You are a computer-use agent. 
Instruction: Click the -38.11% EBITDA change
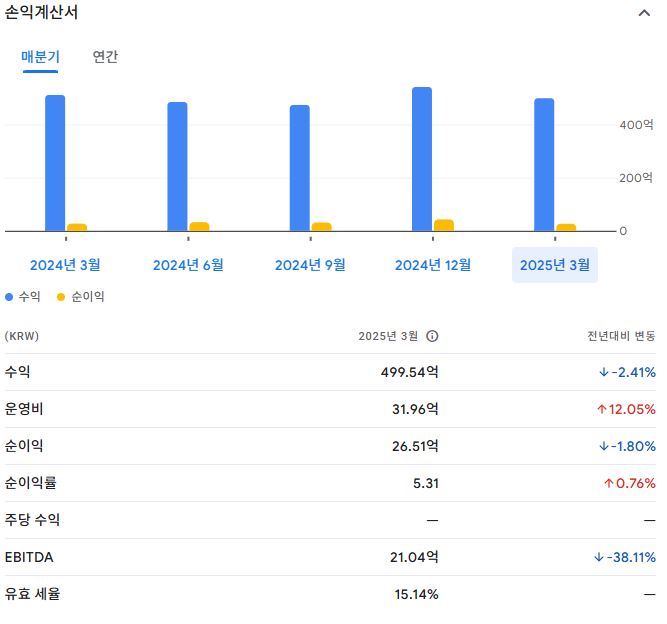pos(625,557)
